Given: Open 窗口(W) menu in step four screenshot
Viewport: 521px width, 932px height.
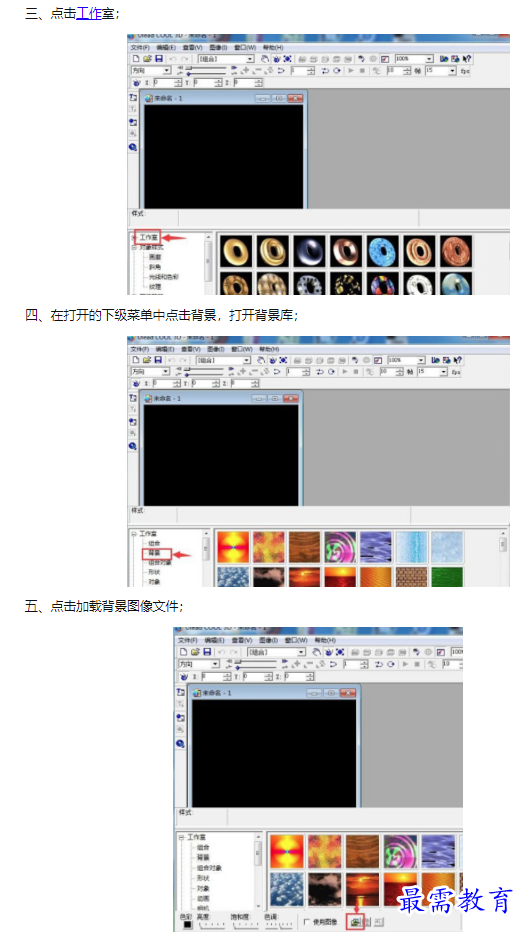Looking at the screenshot, I should 242,349.
